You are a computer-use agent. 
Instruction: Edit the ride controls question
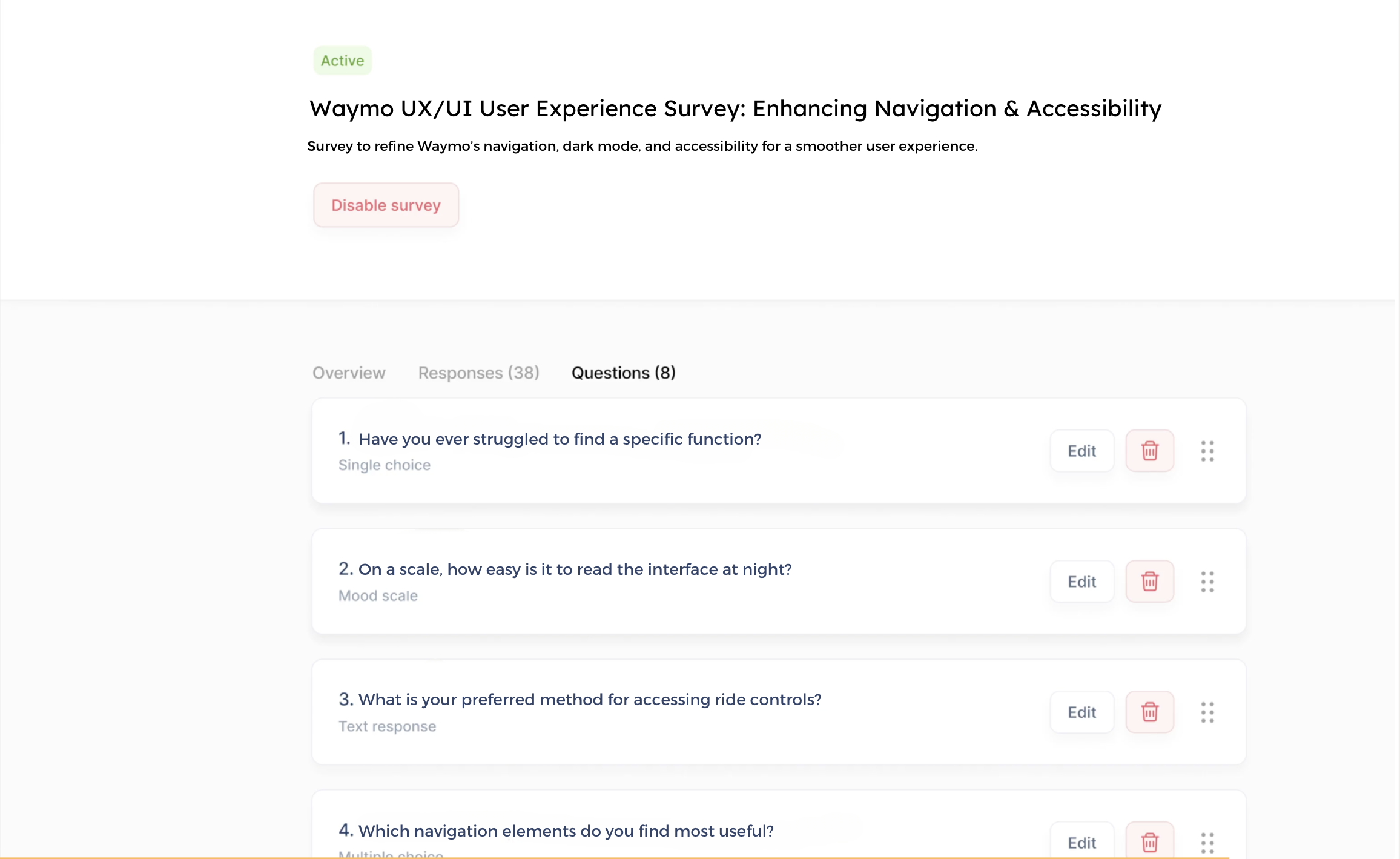tap(1081, 712)
